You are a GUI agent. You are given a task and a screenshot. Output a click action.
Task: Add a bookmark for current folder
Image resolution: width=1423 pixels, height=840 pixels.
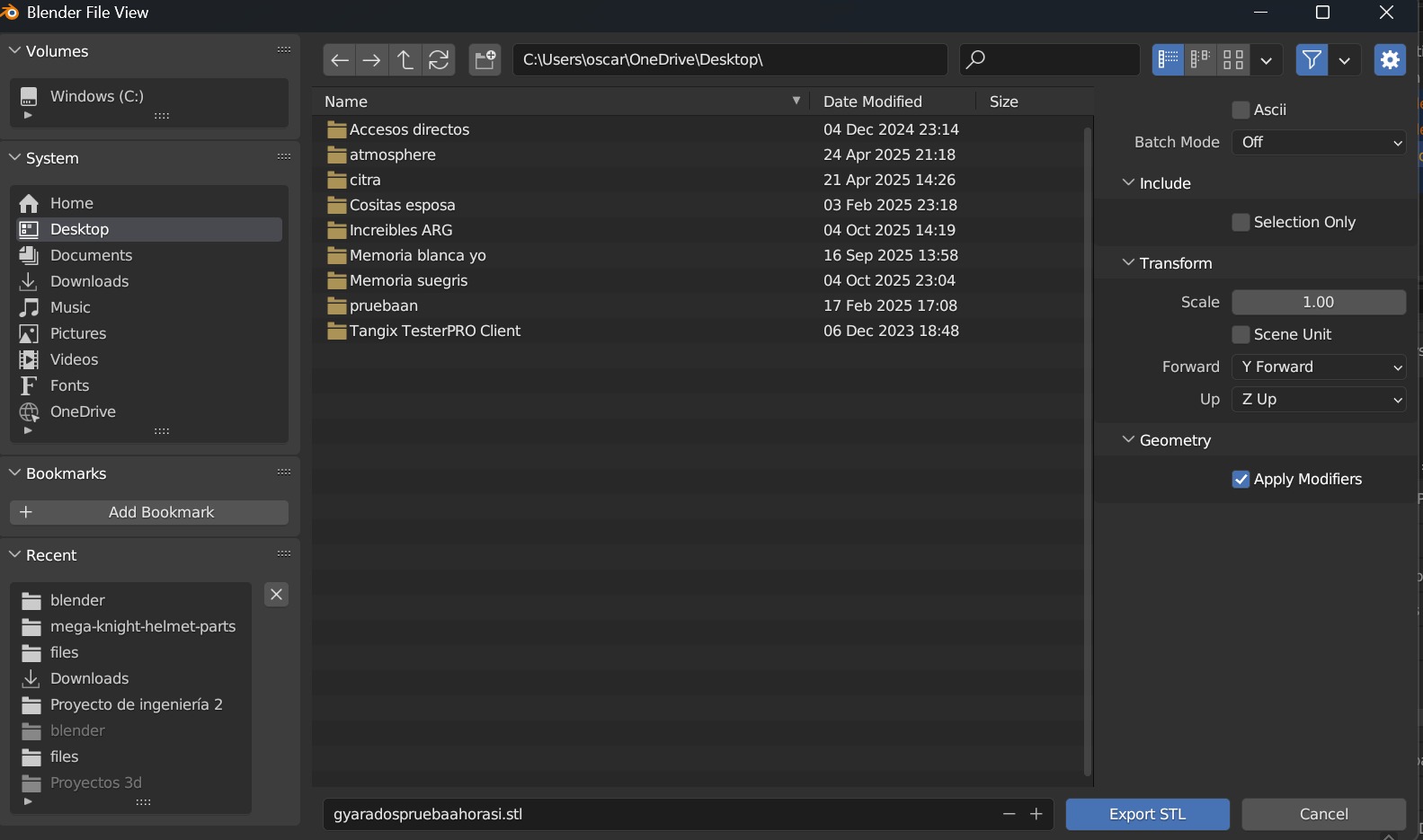[x=149, y=512]
